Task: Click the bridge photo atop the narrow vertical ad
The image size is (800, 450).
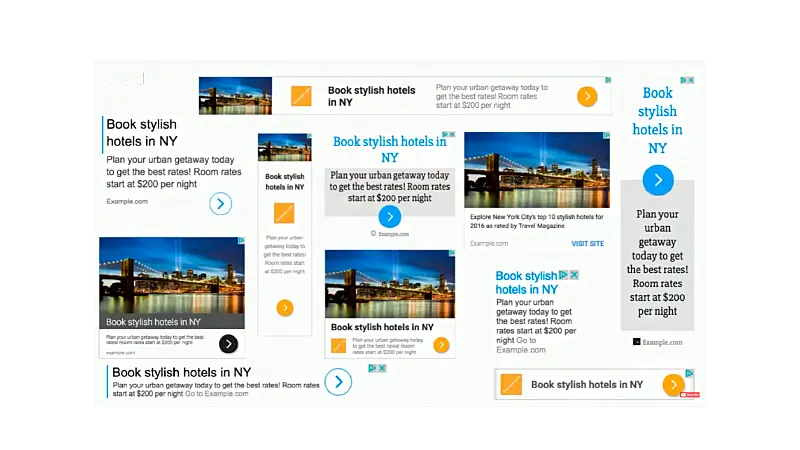Action: (285, 147)
